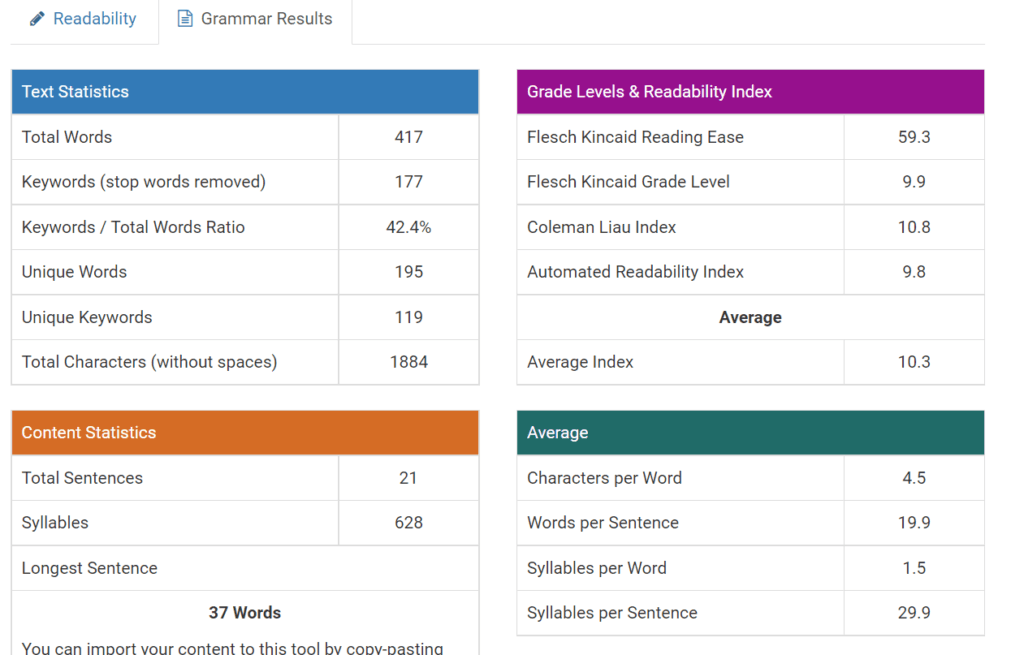The height and width of the screenshot is (655, 1024).
Task: Open the Grammar Results tab
Action: (x=266, y=19)
